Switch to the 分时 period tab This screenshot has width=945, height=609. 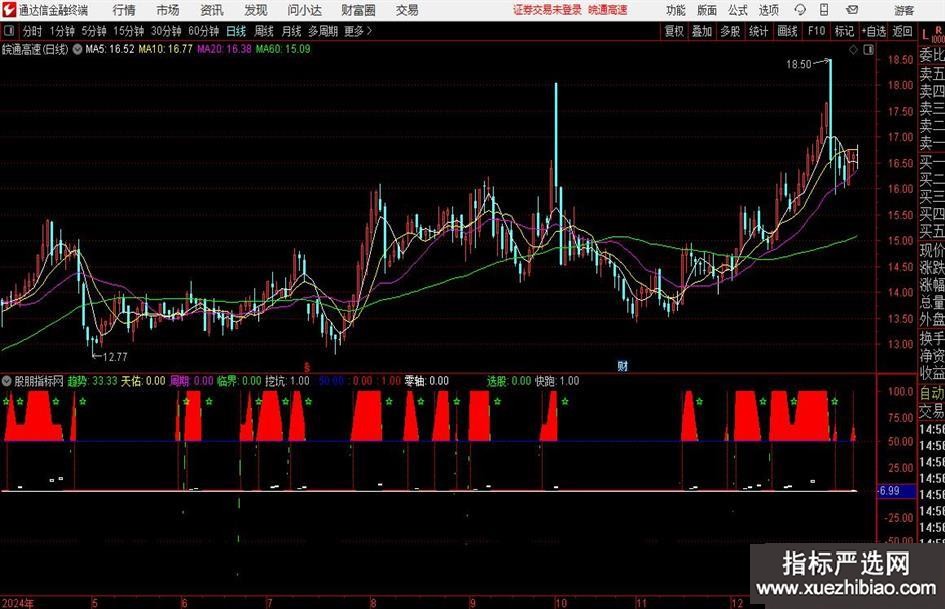33,31
